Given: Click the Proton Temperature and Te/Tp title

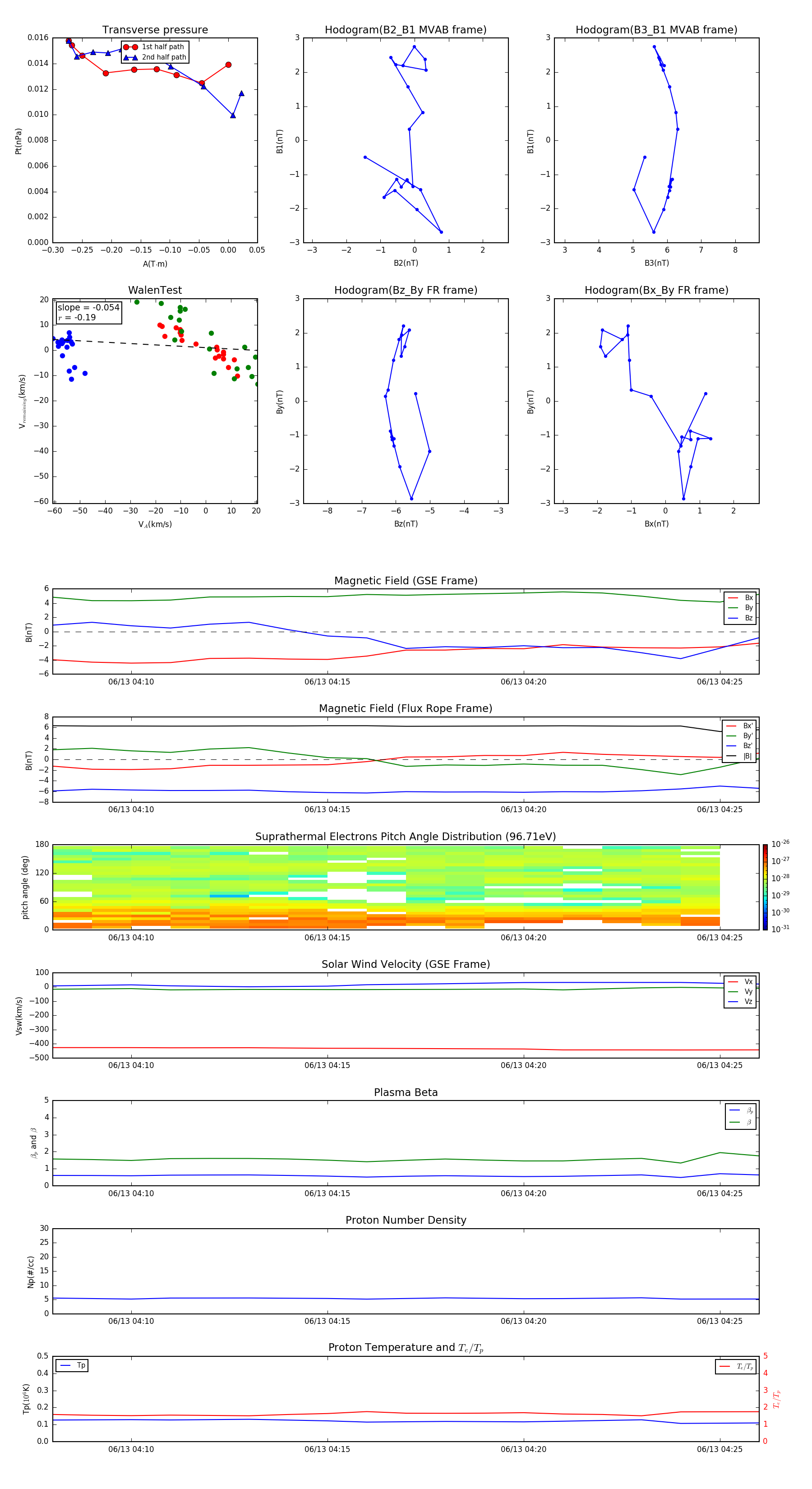Looking at the screenshot, I should point(406,1348).
